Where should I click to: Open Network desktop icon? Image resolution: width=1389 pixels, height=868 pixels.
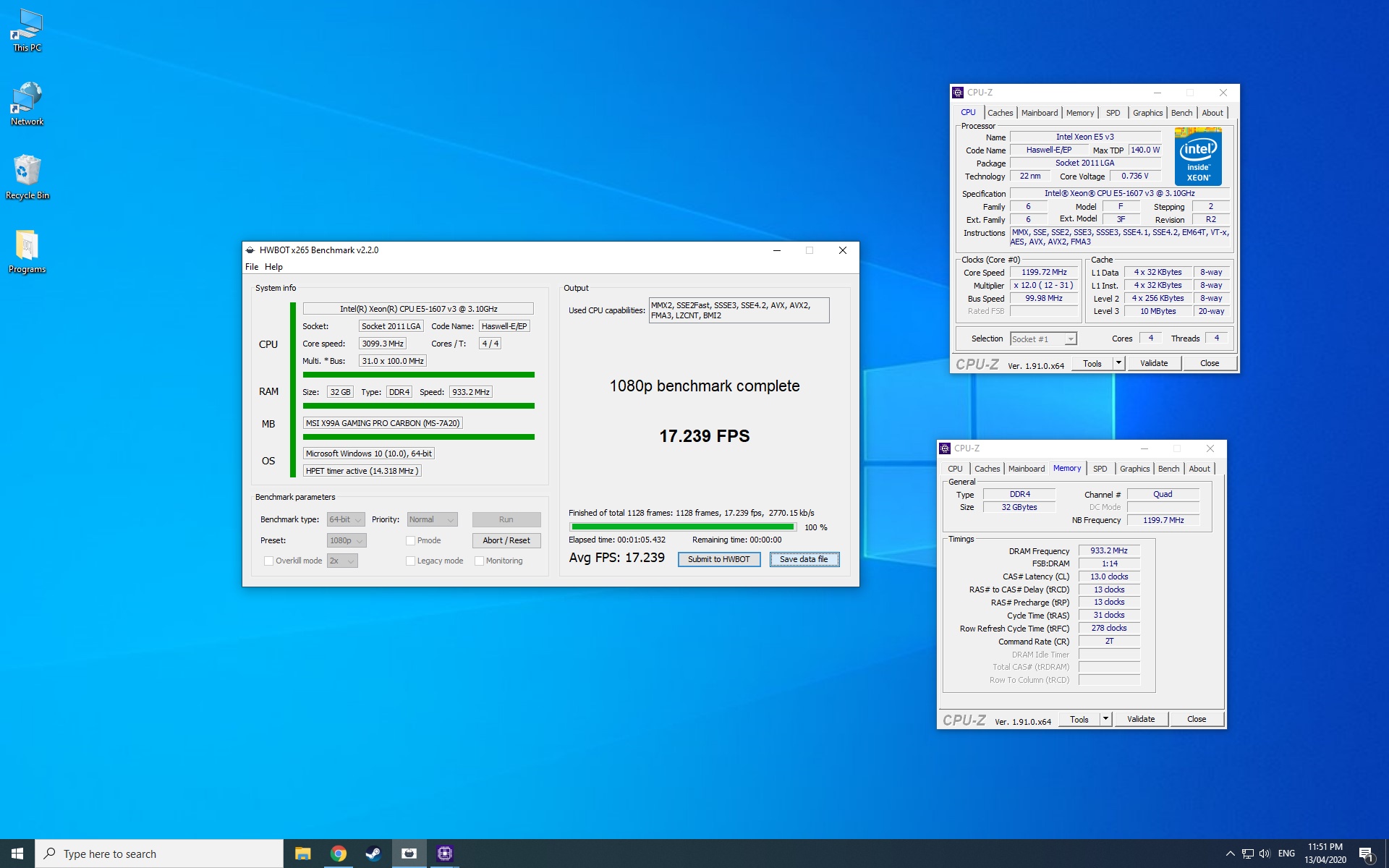[27, 104]
